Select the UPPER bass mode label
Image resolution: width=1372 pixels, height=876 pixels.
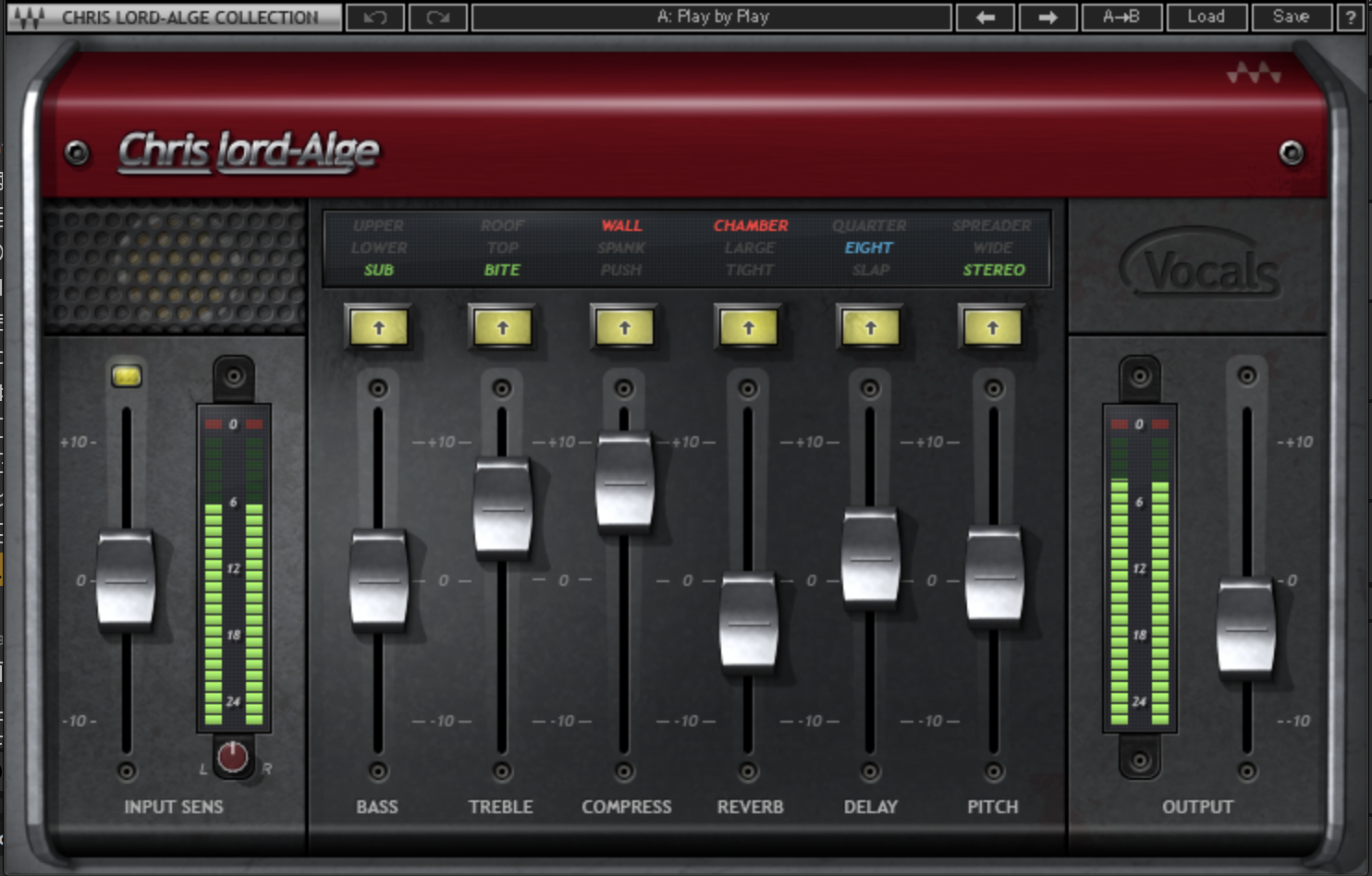pos(378,225)
